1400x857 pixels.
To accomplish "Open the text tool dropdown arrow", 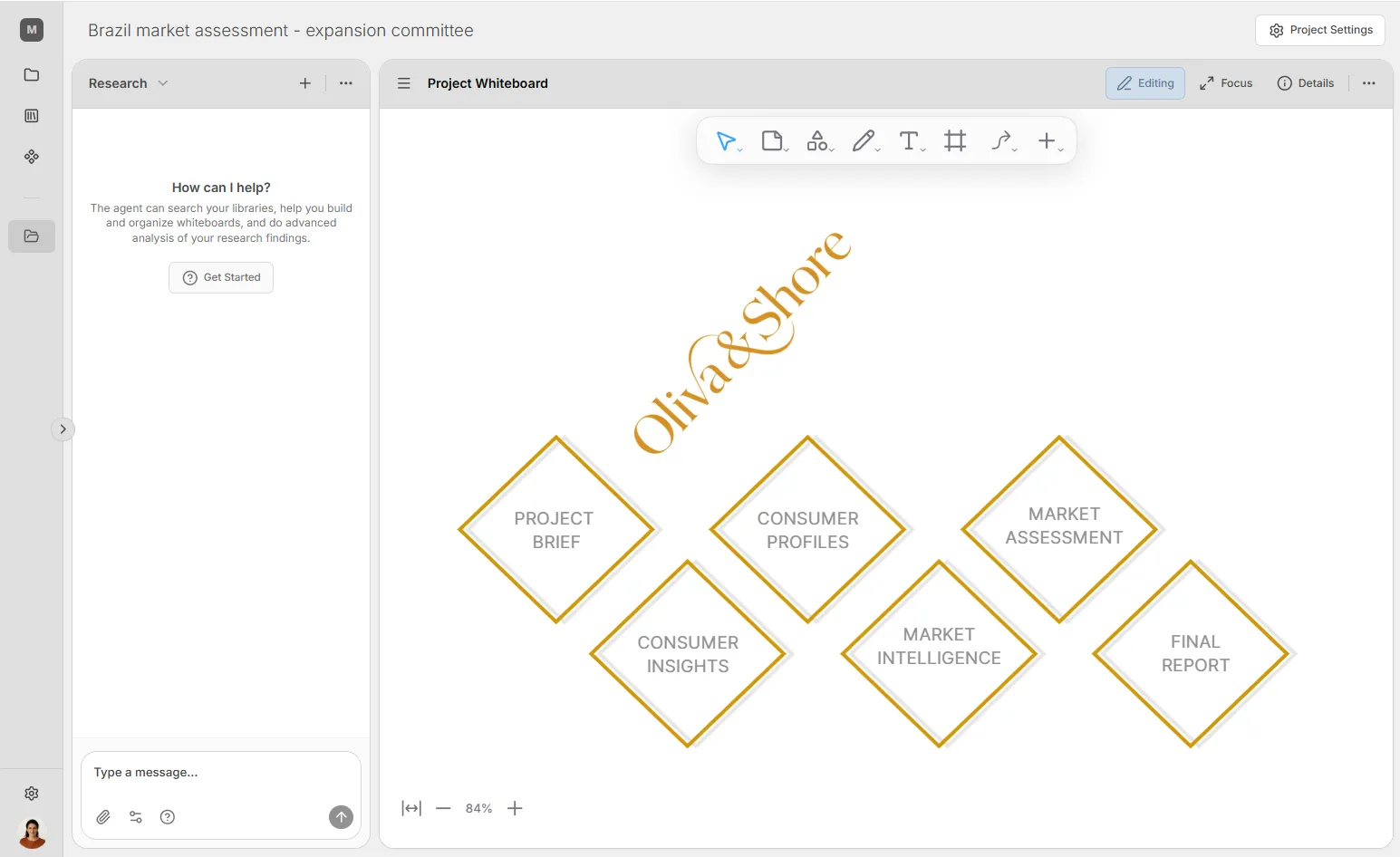I will (923, 149).
